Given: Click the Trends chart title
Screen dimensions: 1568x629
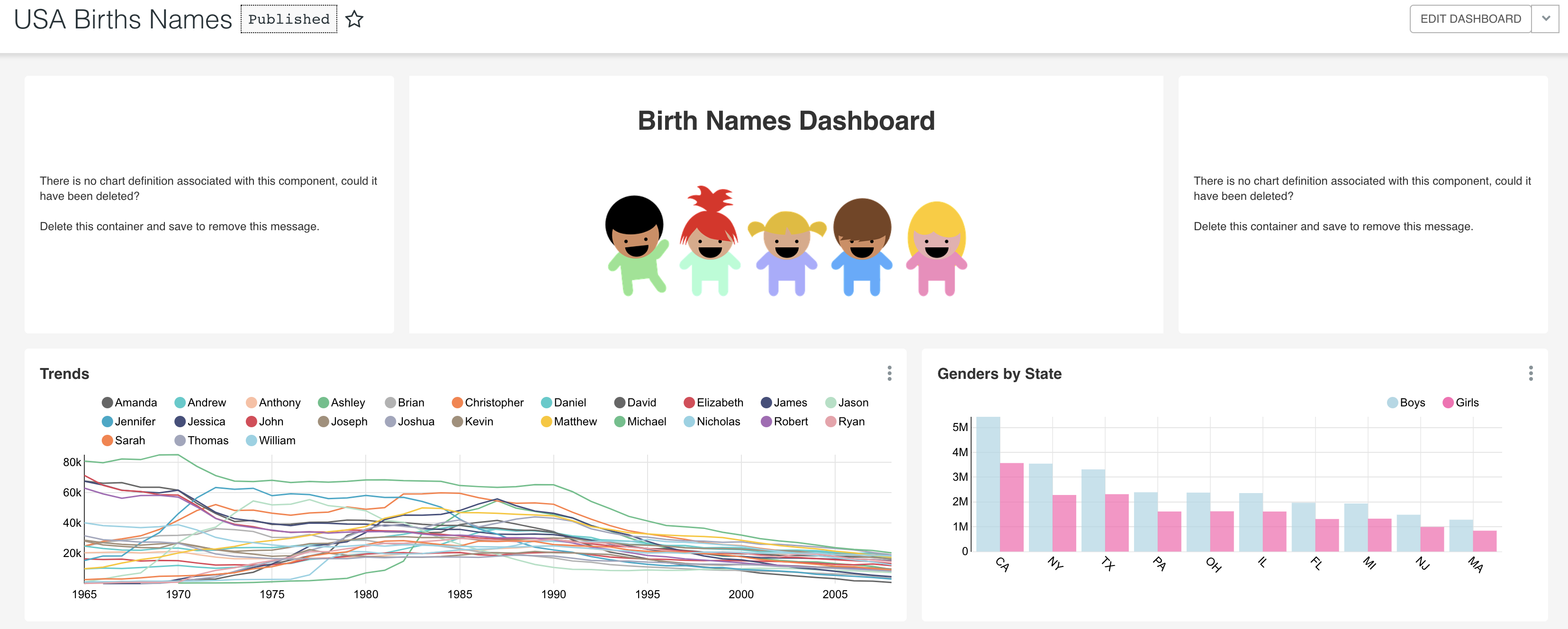Looking at the screenshot, I should [64, 374].
